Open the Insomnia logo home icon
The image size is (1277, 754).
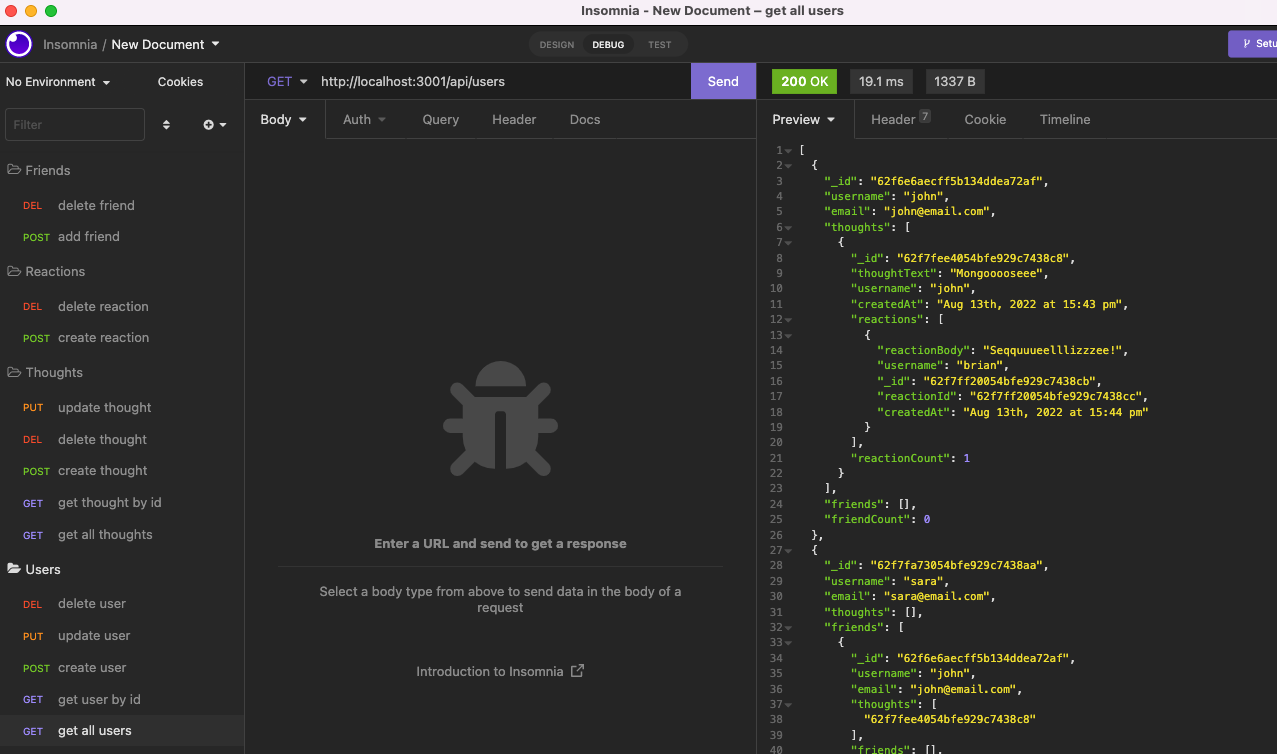coord(19,44)
